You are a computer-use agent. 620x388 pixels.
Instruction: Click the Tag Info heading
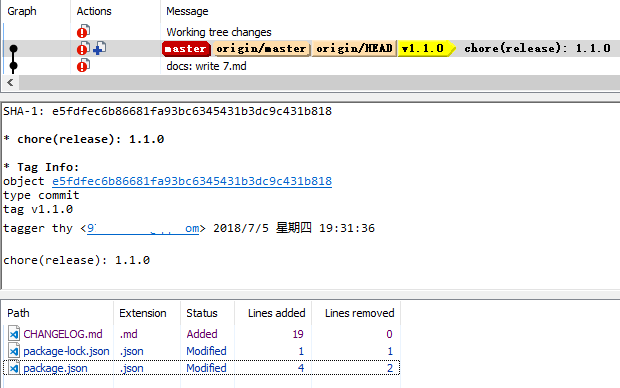pos(41,167)
